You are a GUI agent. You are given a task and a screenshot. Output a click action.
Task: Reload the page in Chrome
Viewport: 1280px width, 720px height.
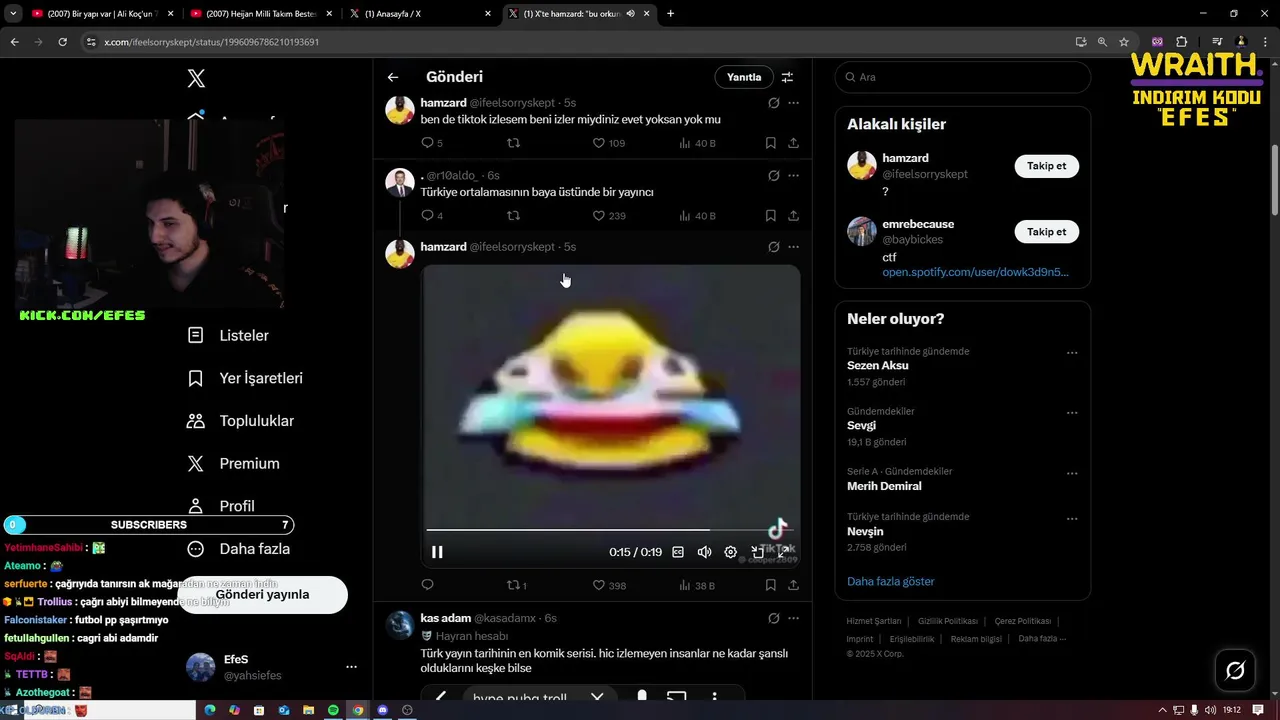tap(62, 42)
